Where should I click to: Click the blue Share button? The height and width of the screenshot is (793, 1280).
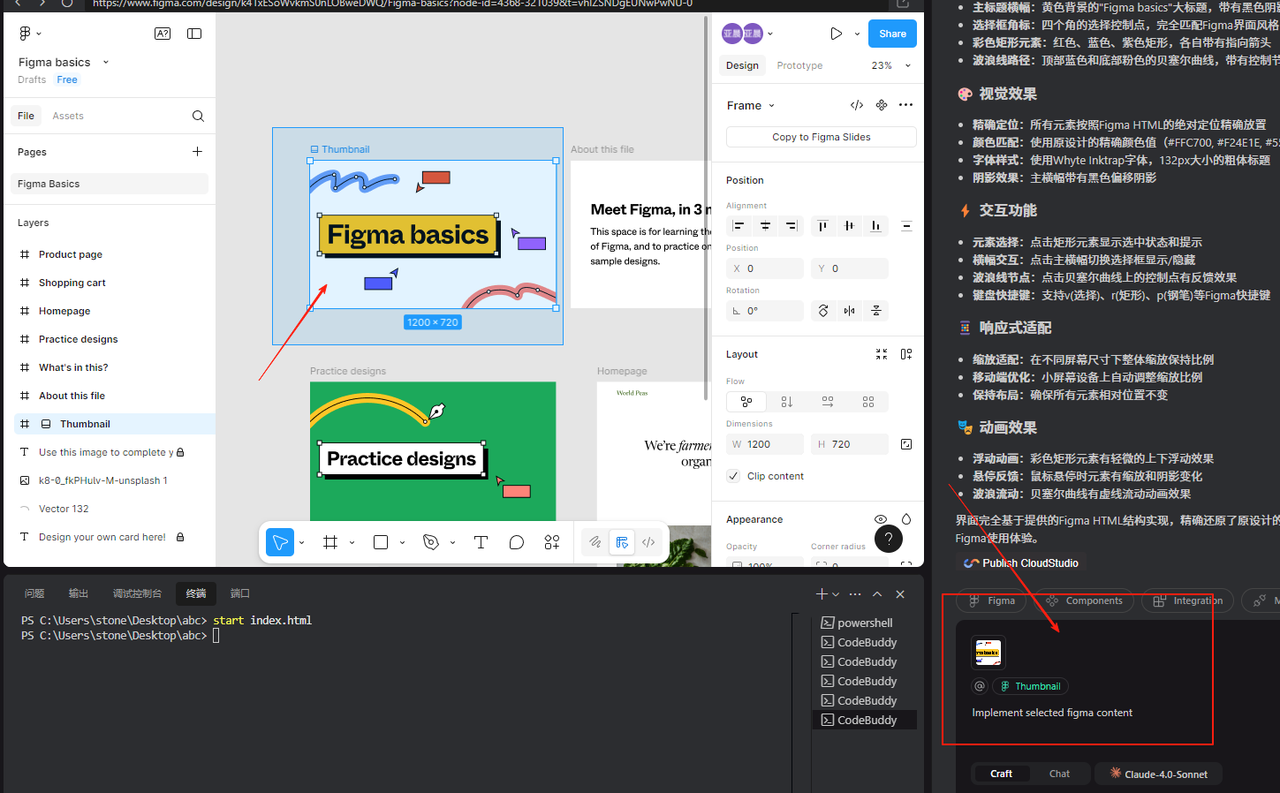[892, 34]
